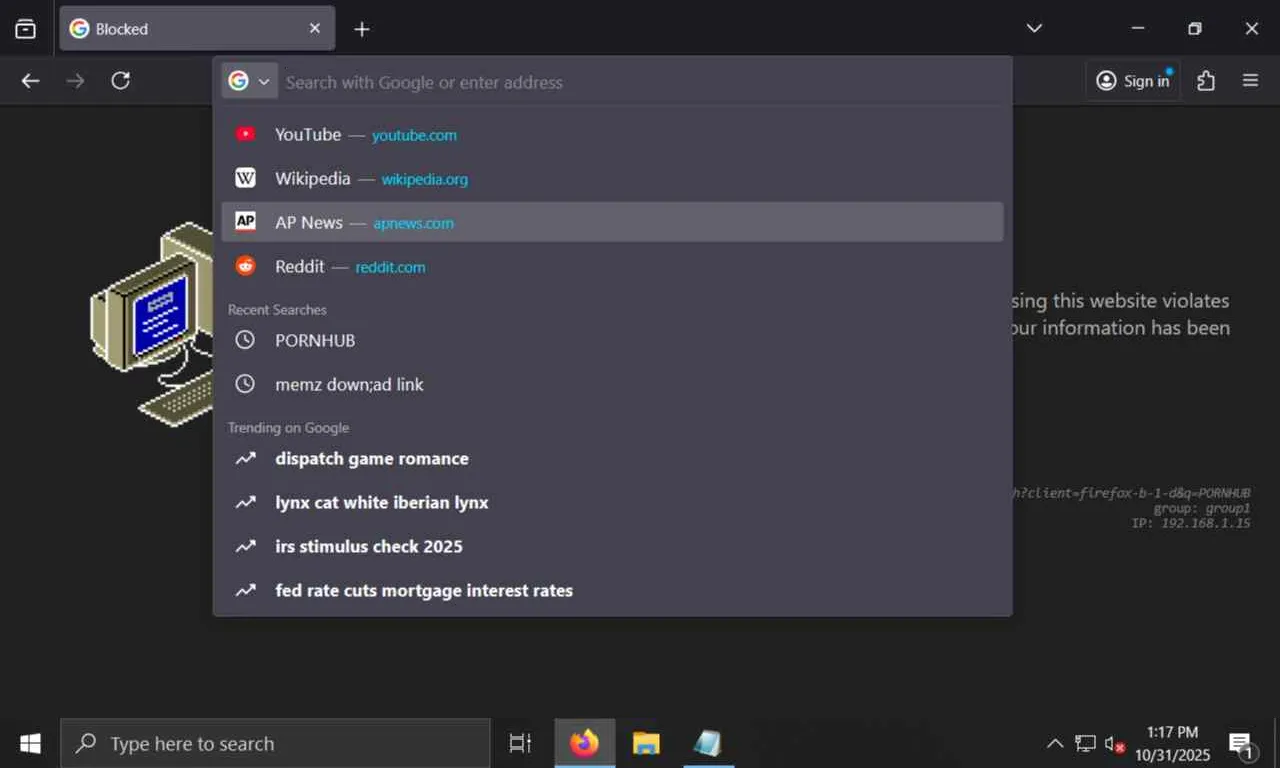Select trending 'irs stimulus check 2025'
Screen dimensions: 1280x768
pyautogui.click(x=612, y=546)
